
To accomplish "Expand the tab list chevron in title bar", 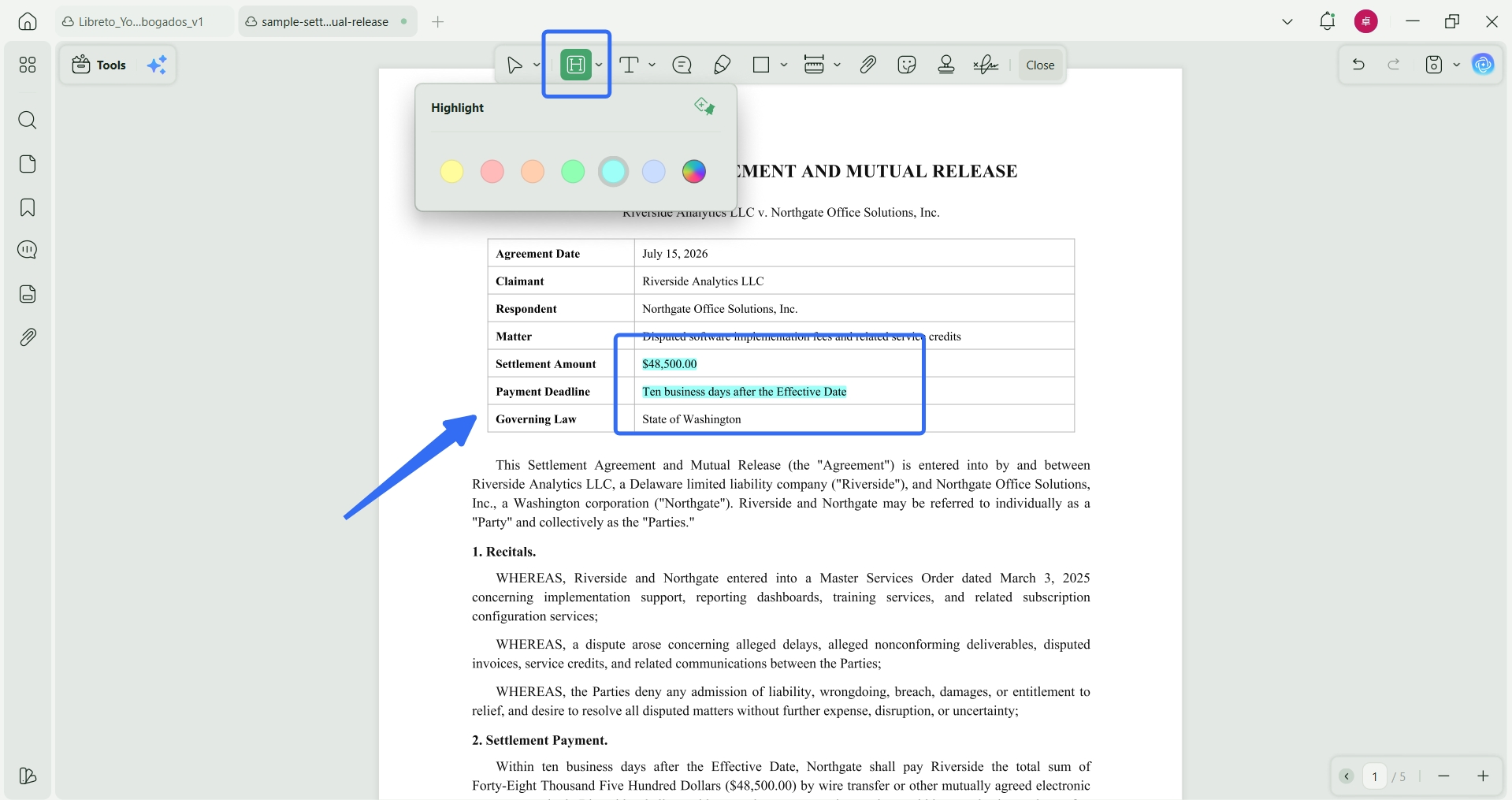I will click(1287, 21).
